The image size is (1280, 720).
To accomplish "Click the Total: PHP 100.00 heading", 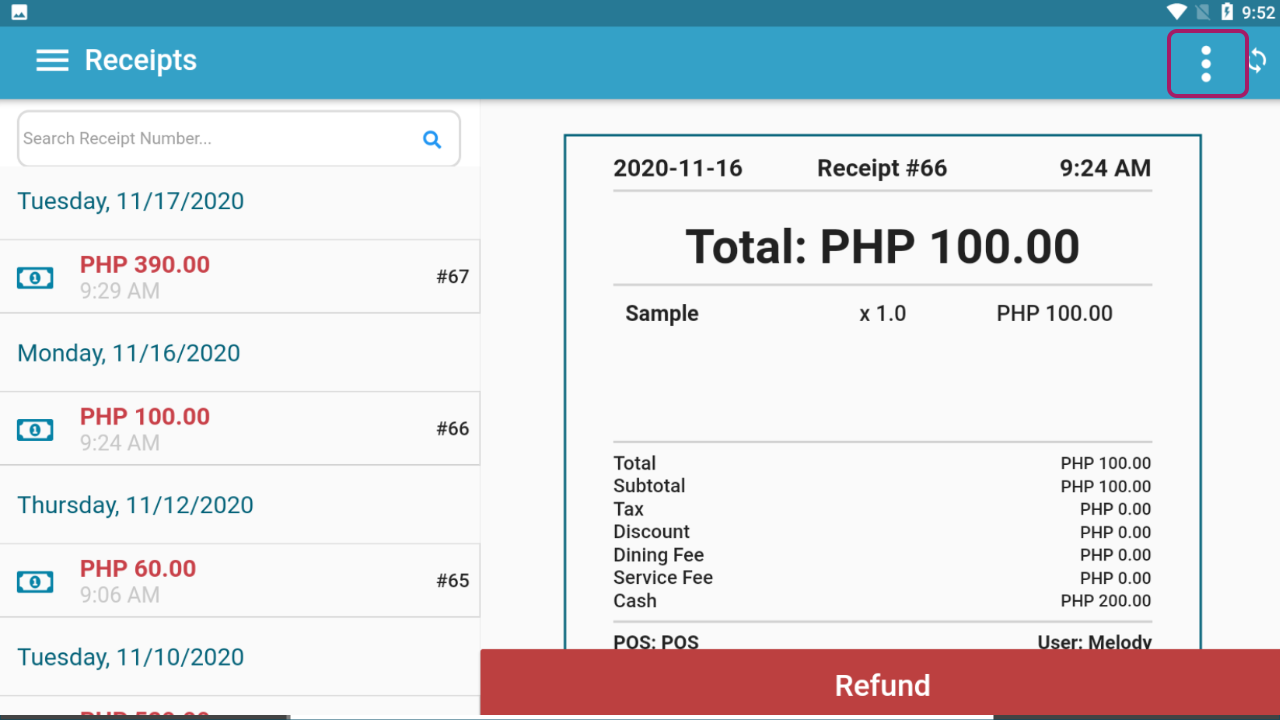I will pos(882,246).
